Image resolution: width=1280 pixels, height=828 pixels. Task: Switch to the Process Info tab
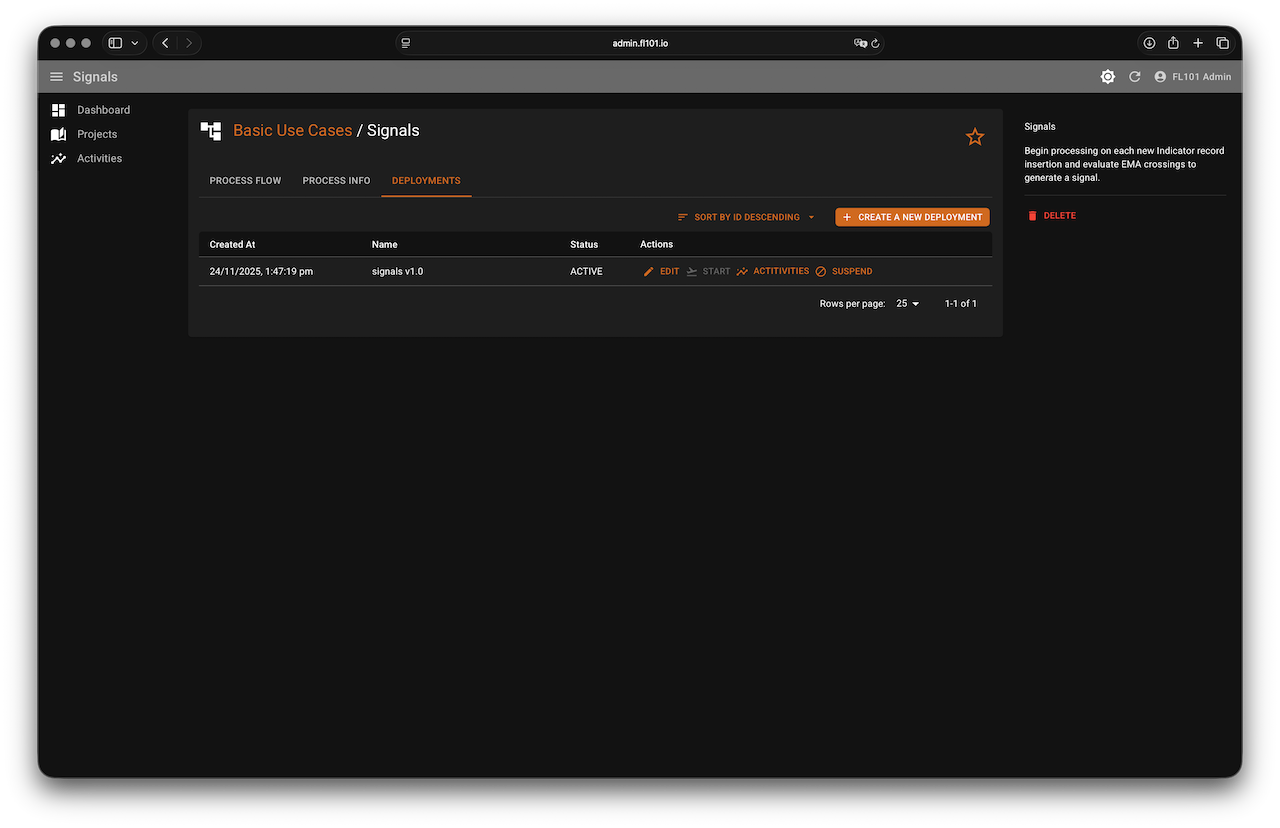(x=336, y=181)
